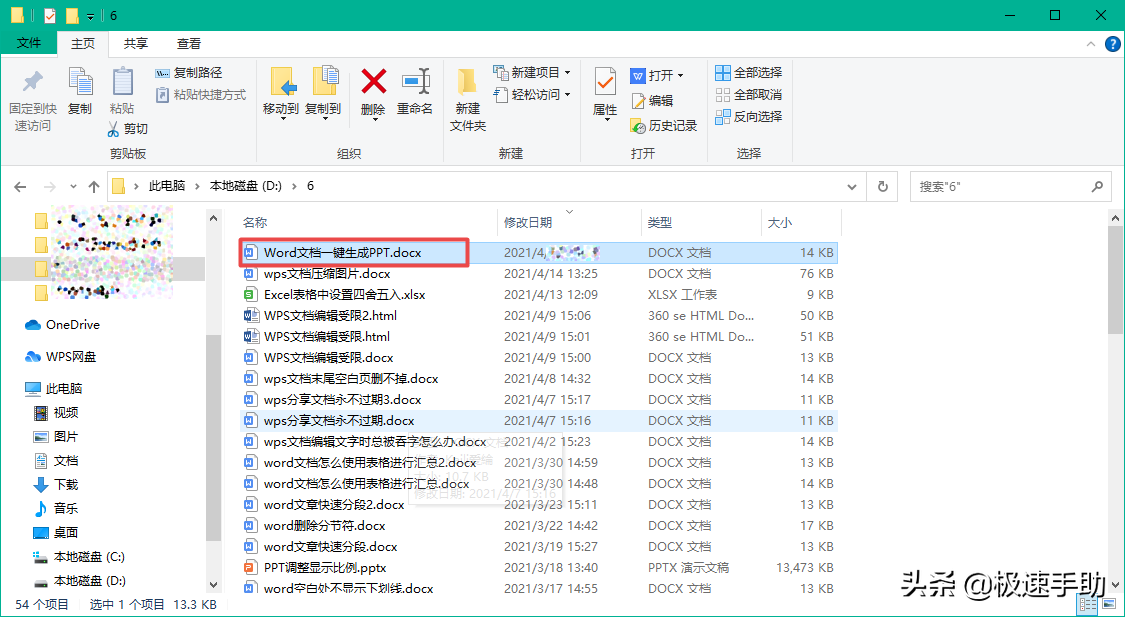This screenshot has width=1125, height=617.
Task: Collapse the ribbon with the chevron
Action: click(1091, 44)
